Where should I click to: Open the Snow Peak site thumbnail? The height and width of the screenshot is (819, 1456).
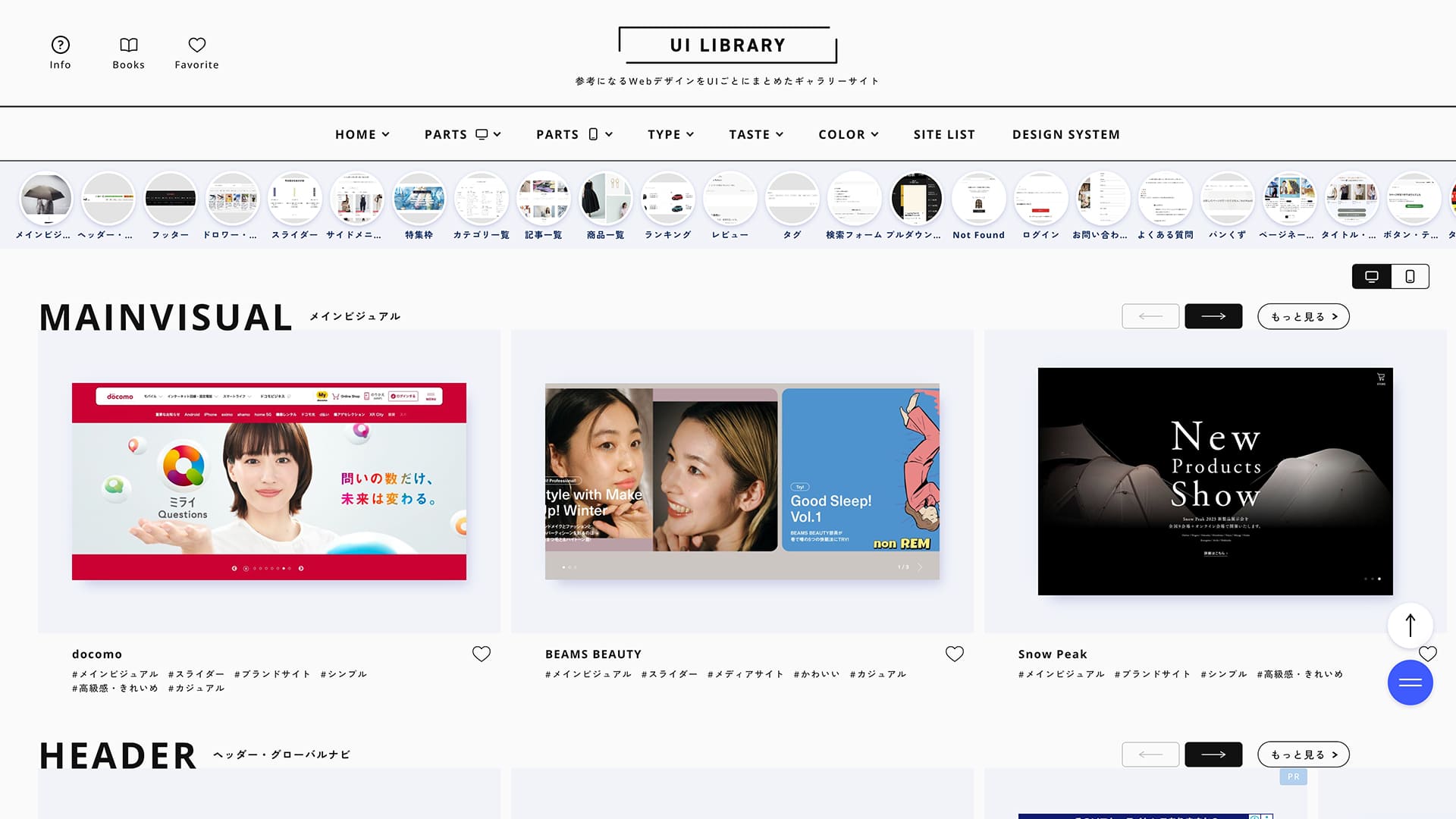(x=1216, y=482)
